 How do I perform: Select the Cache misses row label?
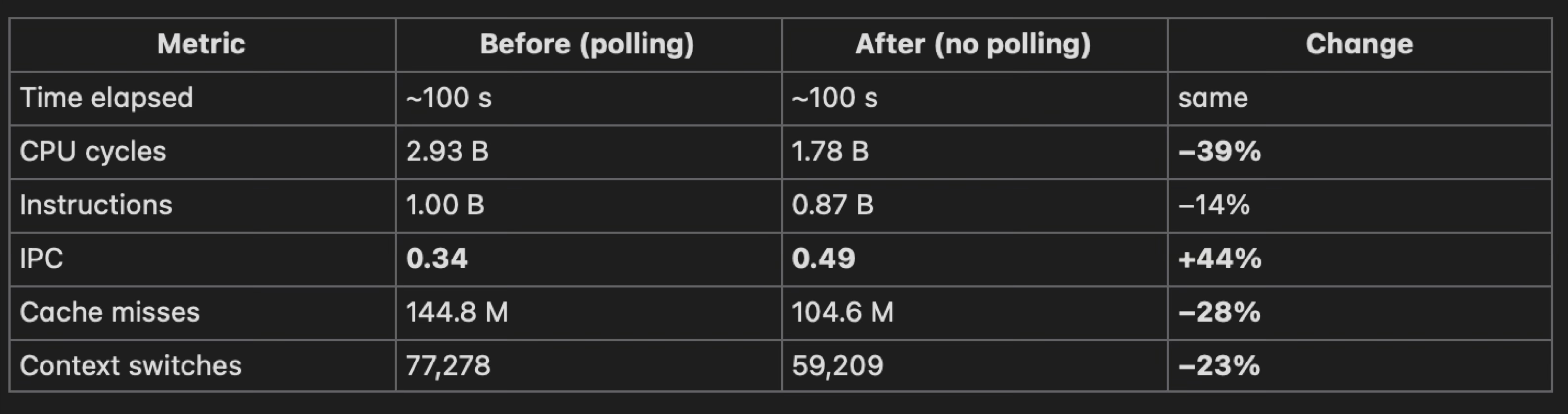tap(110, 313)
